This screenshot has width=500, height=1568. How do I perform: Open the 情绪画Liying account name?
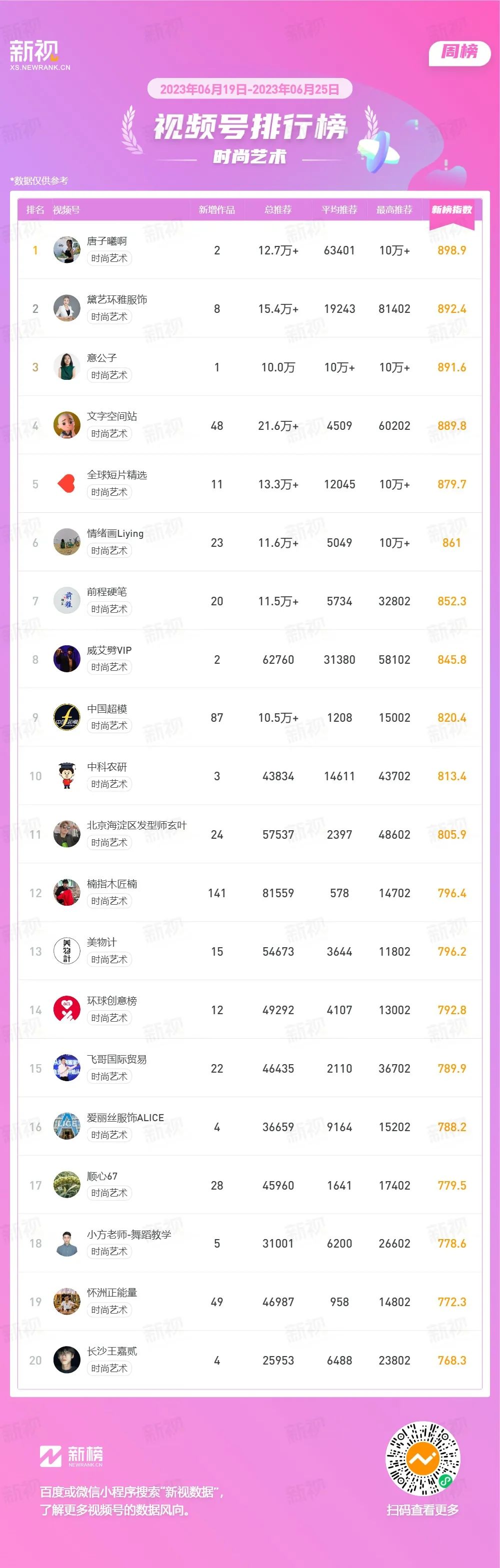pos(115,534)
